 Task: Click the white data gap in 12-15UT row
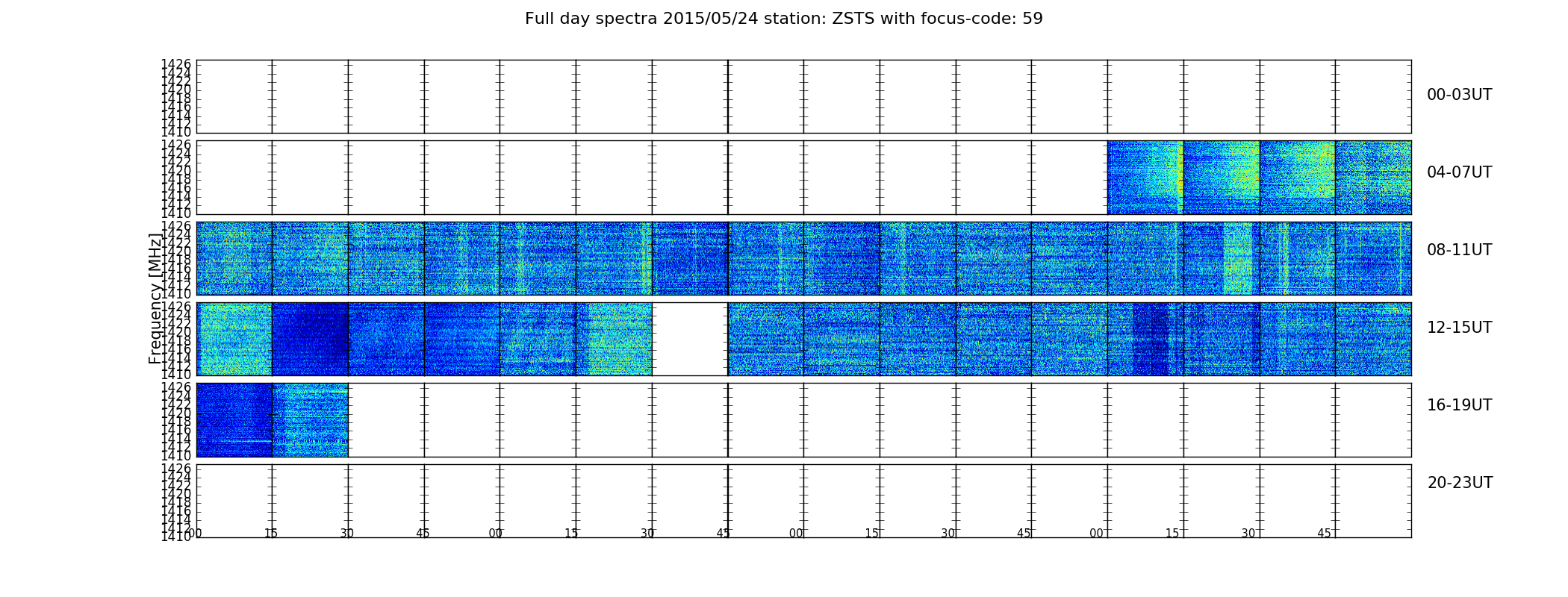pyautogui.click(x=690, y=339)
